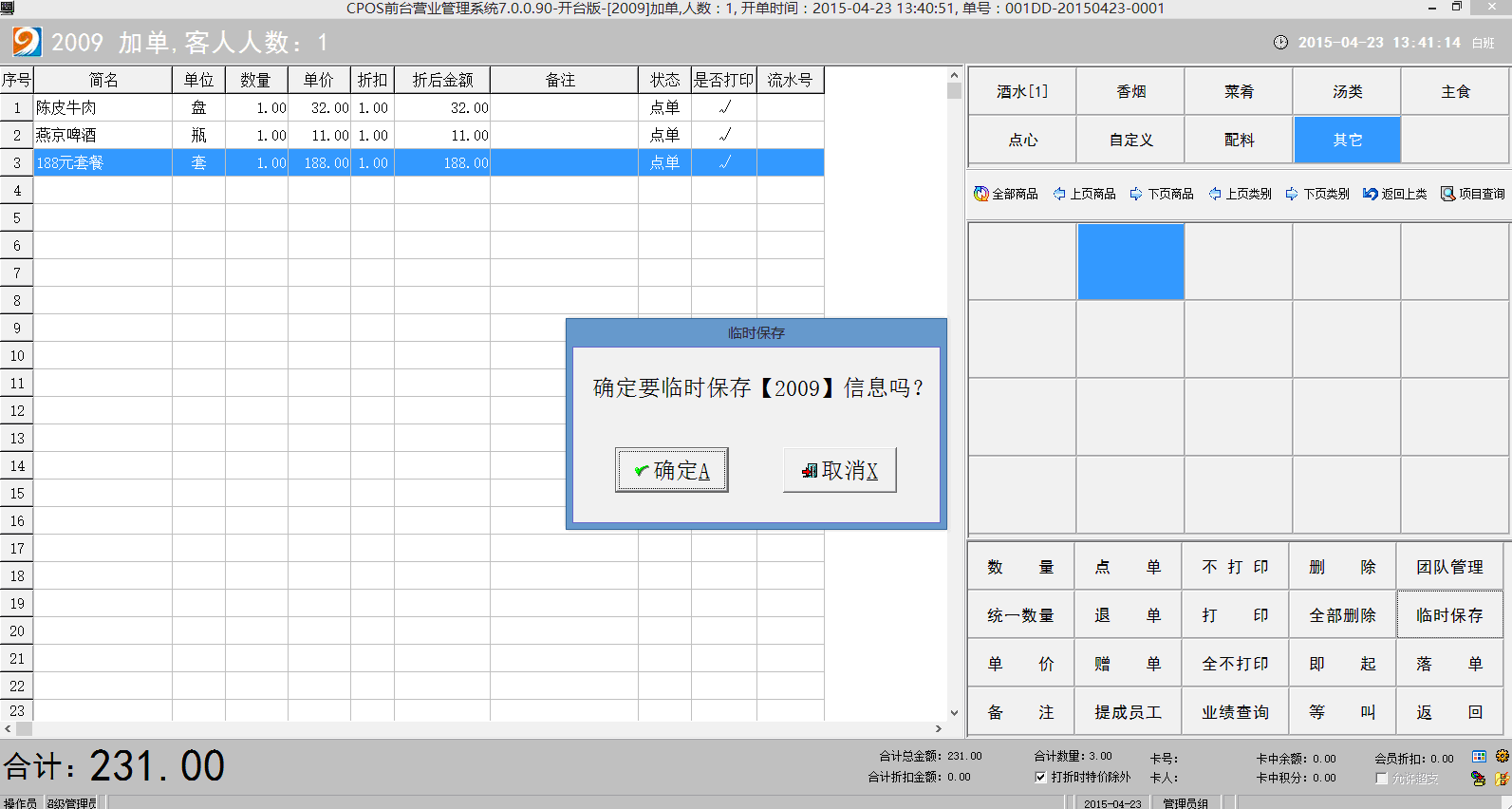The width and height of the screenshot is (1512, 809).
Task: Toggle the 允许超支 checkbox
Action: coord(1382,779)
